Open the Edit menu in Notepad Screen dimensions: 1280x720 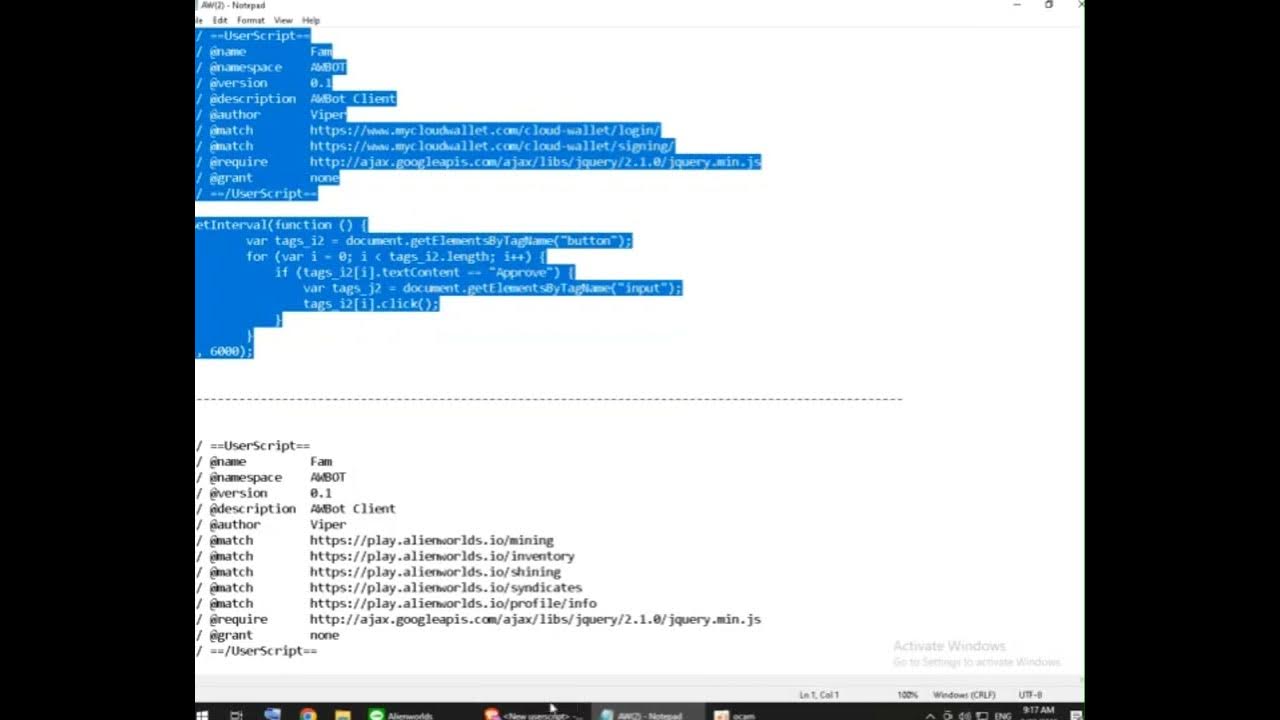220,20
